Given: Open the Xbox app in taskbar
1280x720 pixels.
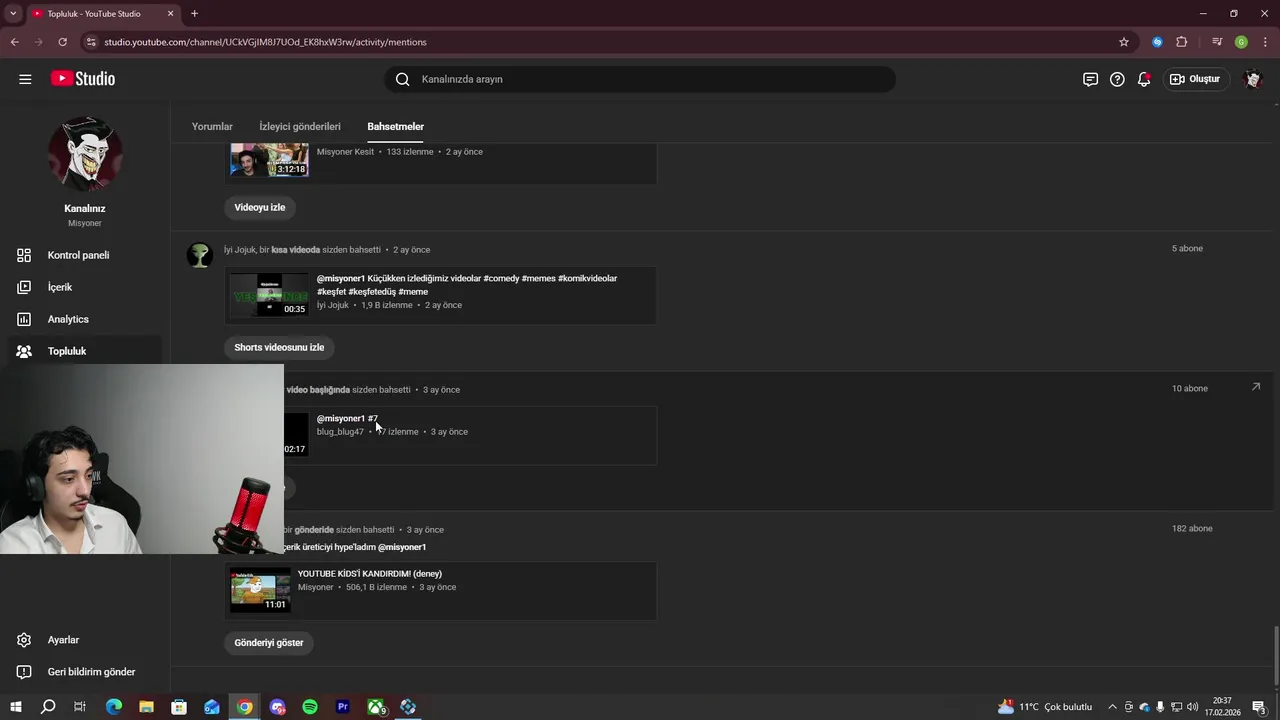Looking at the screenshot, I should 376,707.
